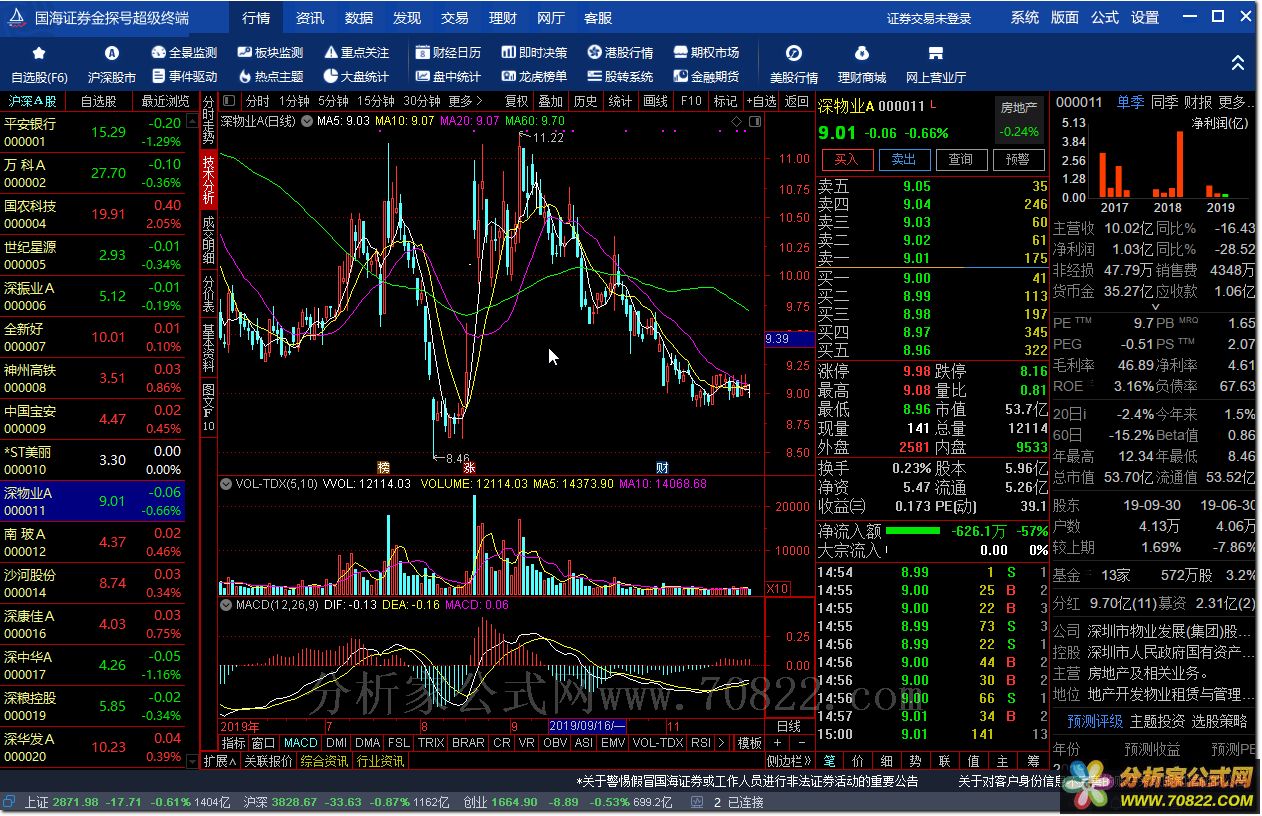Open 财经日历 calendar item
The image size is (1262, 816).
(x=449, y=53)
